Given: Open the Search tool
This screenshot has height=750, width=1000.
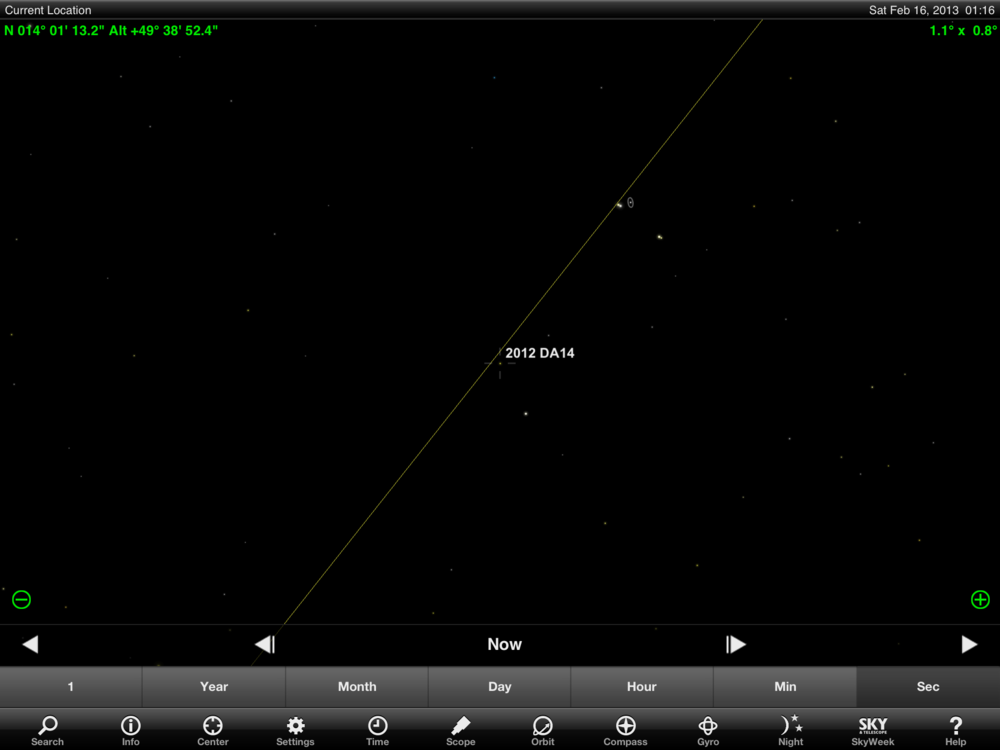Looking at the screenshot, I should 47,729.
